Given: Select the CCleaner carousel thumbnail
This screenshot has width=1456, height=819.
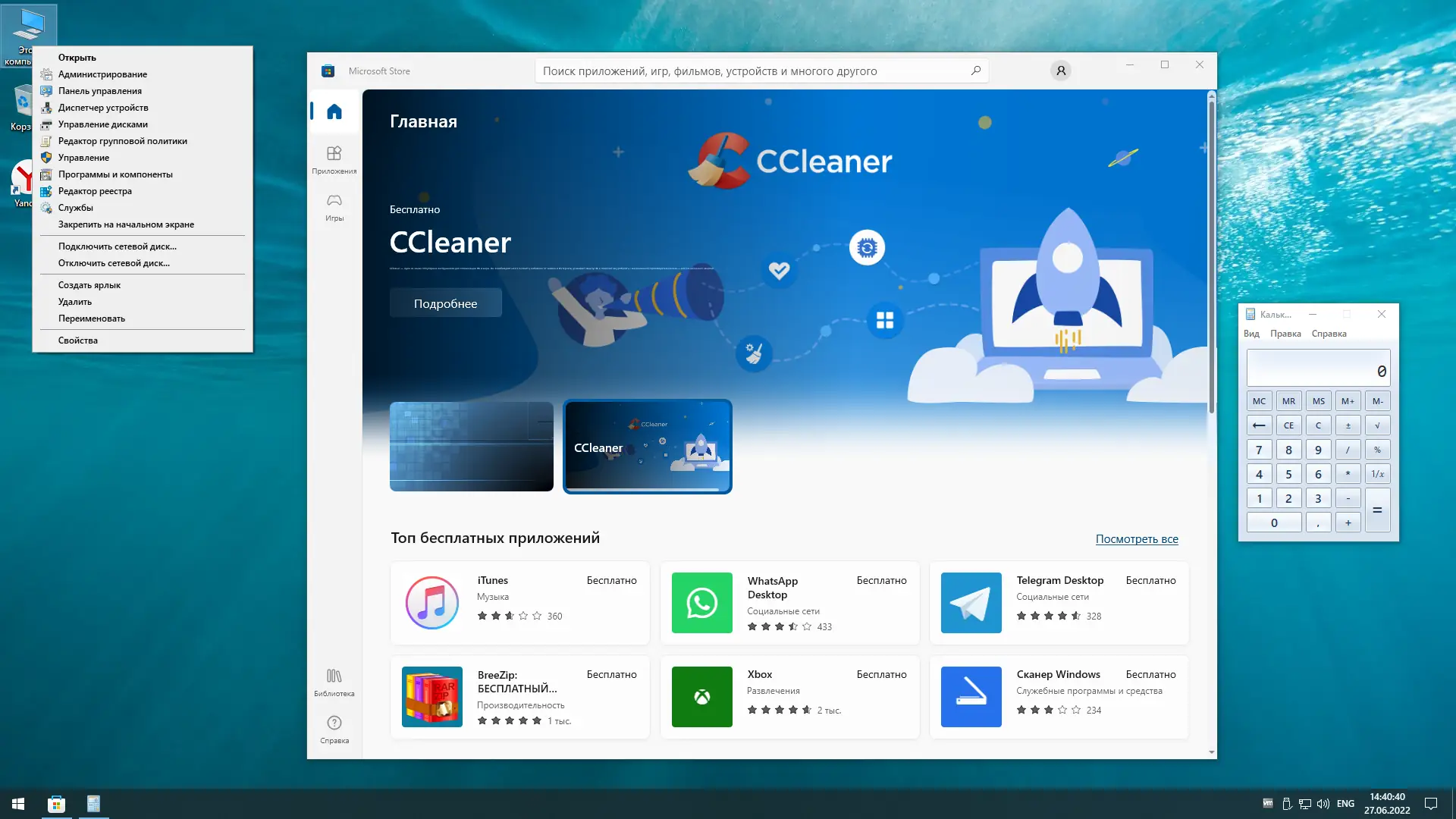Looking at the screenshot, I should [647, 447].
